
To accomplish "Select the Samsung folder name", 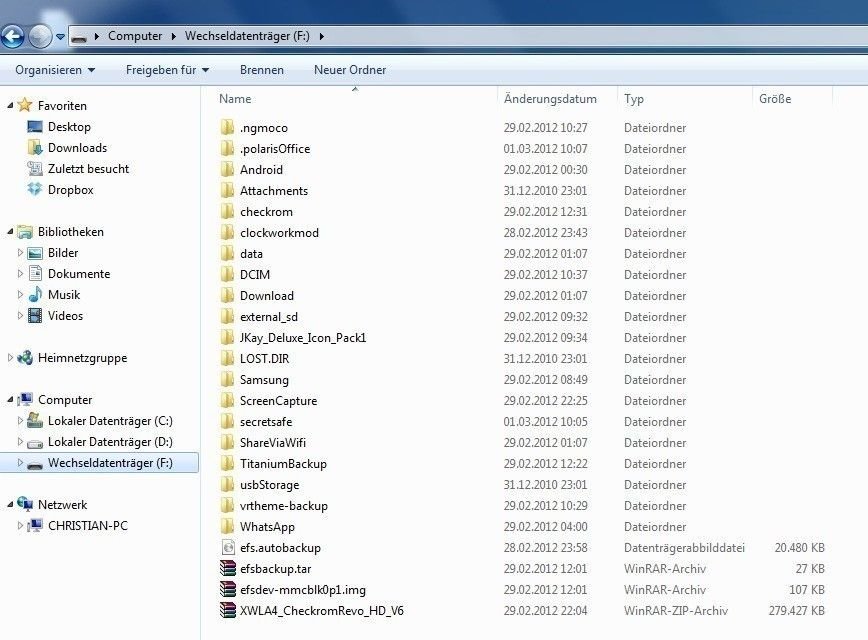I will (264, 380).
